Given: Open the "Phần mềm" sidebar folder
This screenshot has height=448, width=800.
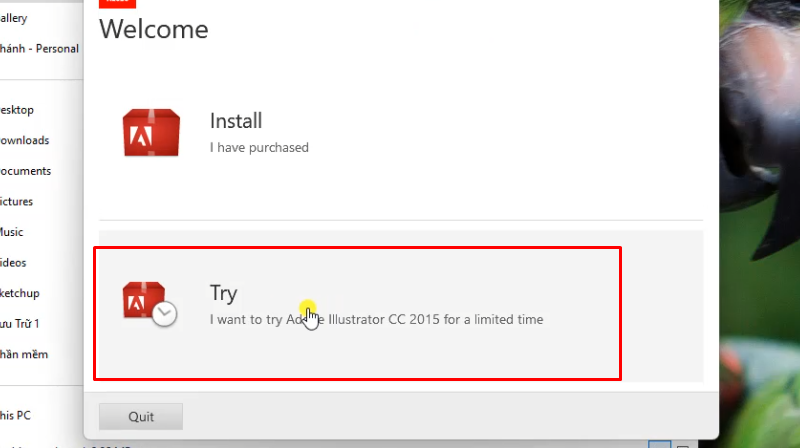Looking at the screenshot, I should pyautogui.click(x=24, y=355).
